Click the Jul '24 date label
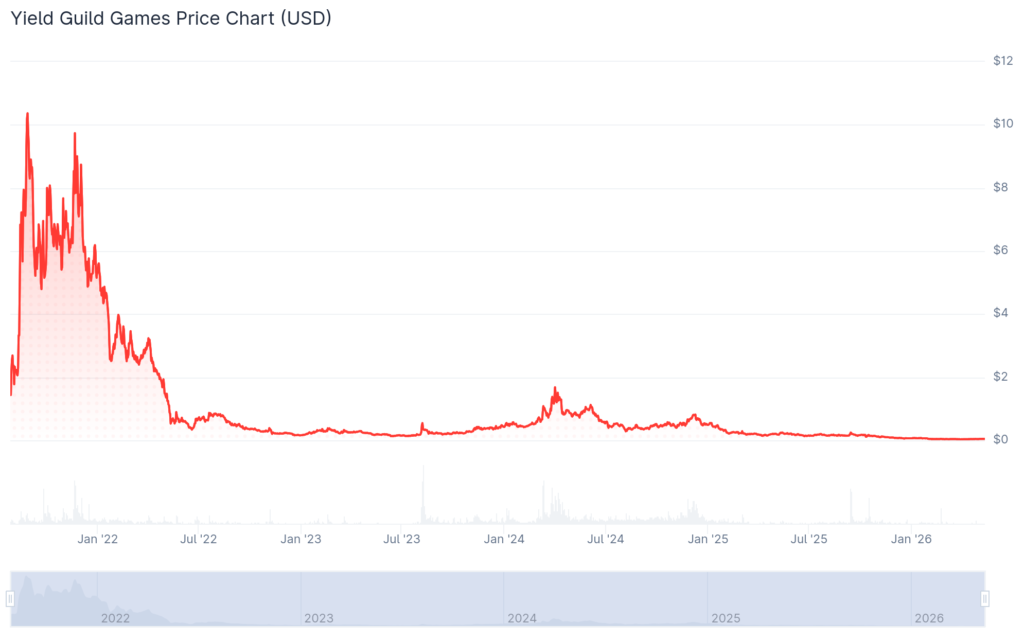1024x642 pixels. 605,539
